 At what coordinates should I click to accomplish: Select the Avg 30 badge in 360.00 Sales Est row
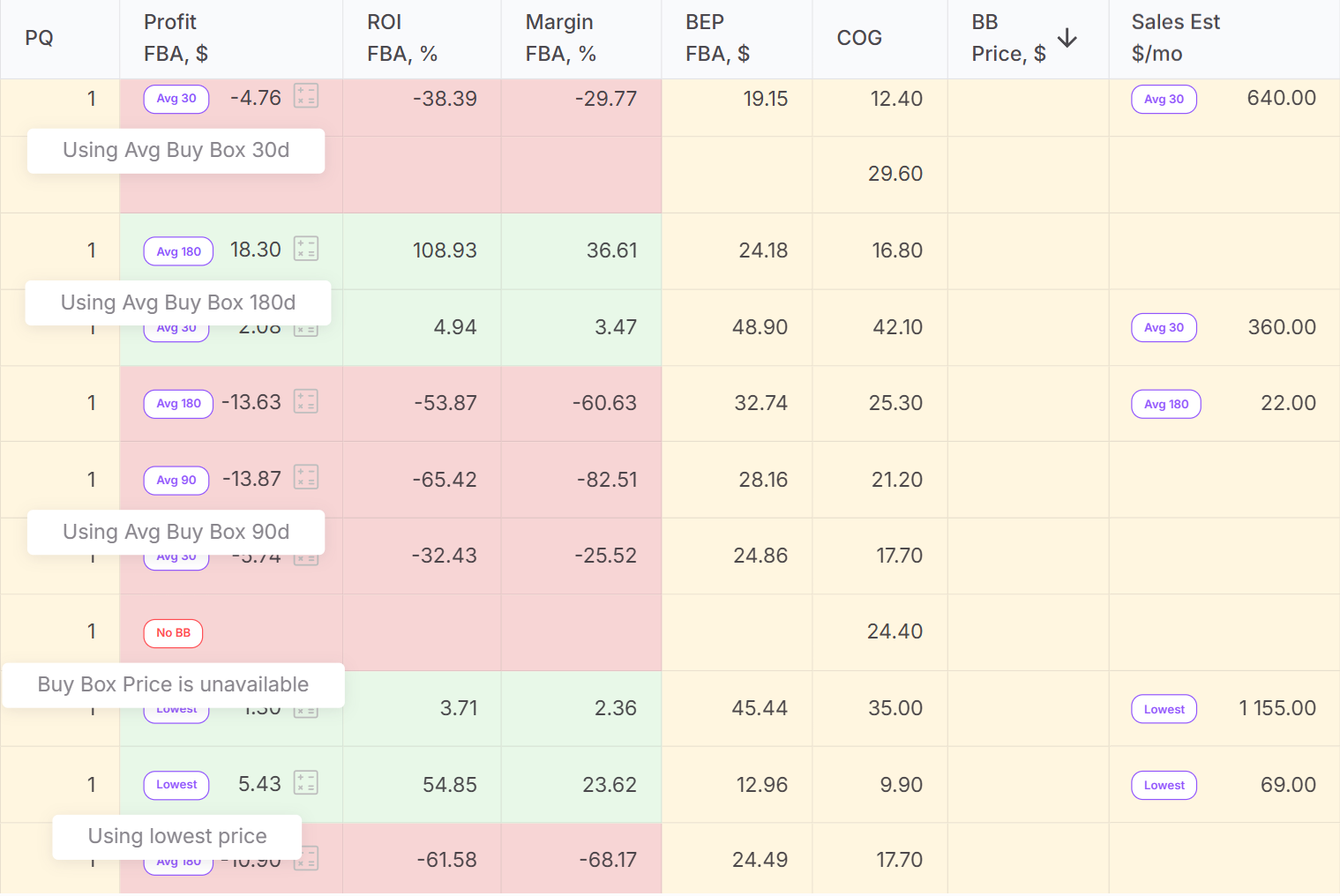[x=1164, y=327]
